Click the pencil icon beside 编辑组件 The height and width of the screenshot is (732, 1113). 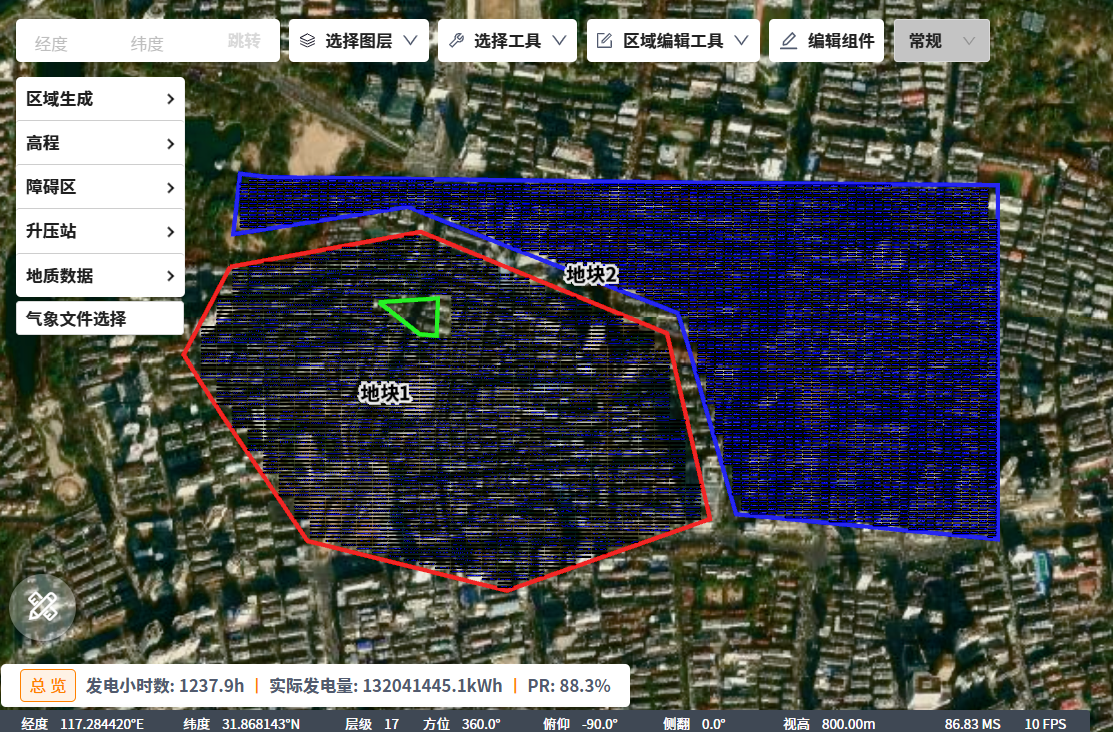click(x=789, y=41)
